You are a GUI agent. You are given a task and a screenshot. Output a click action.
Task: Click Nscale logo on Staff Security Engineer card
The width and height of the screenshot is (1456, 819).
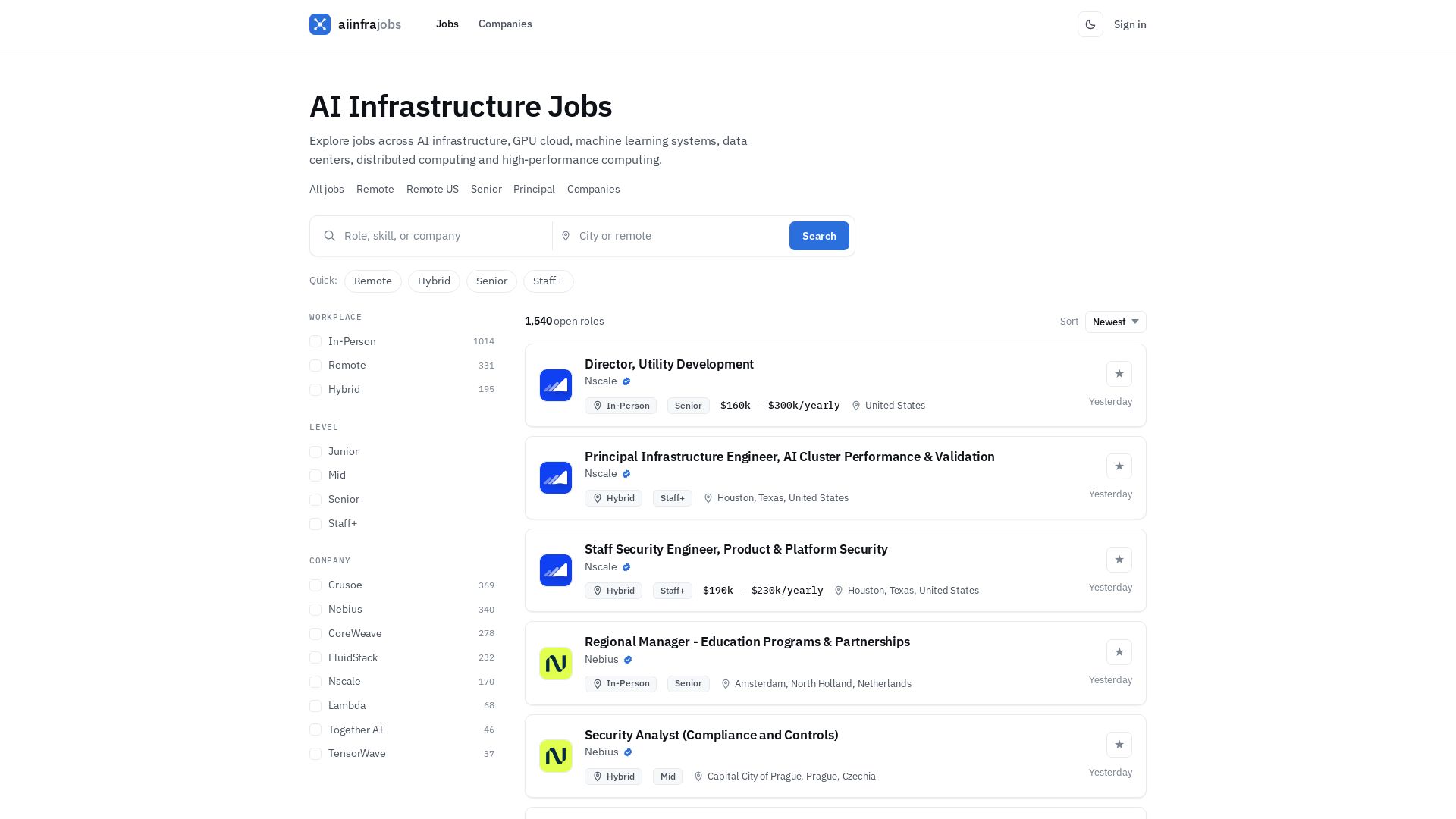556,570
